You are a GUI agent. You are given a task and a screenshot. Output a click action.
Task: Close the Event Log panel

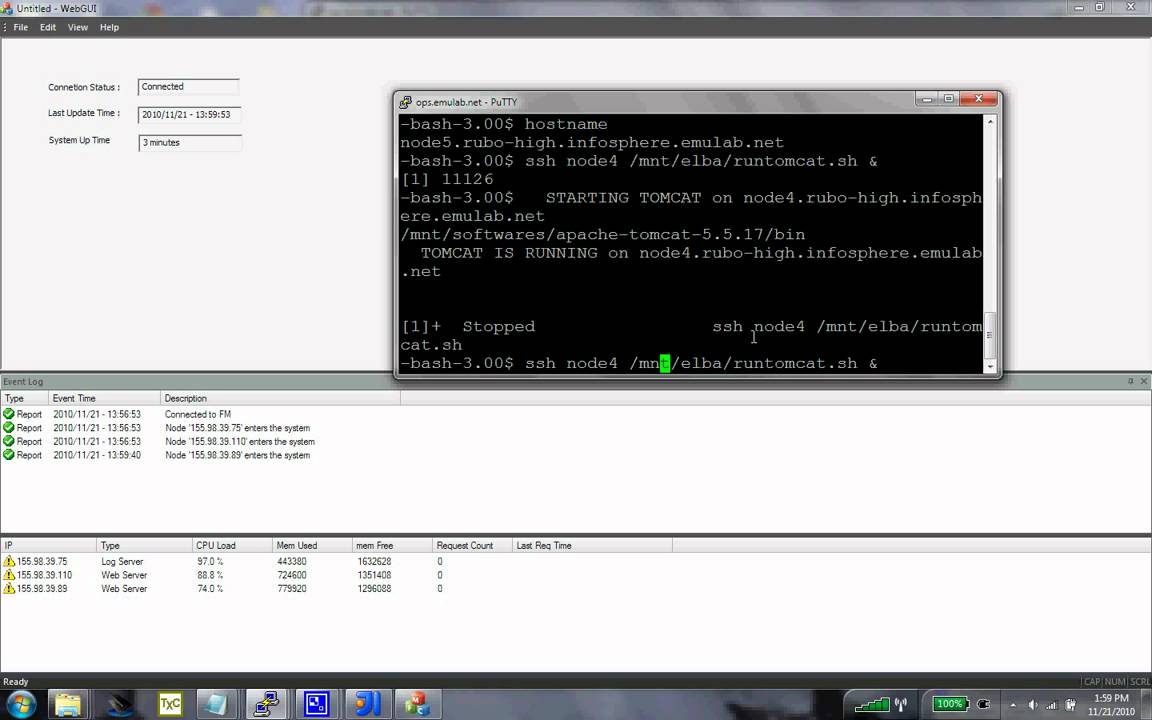(x=1143, y=381)
